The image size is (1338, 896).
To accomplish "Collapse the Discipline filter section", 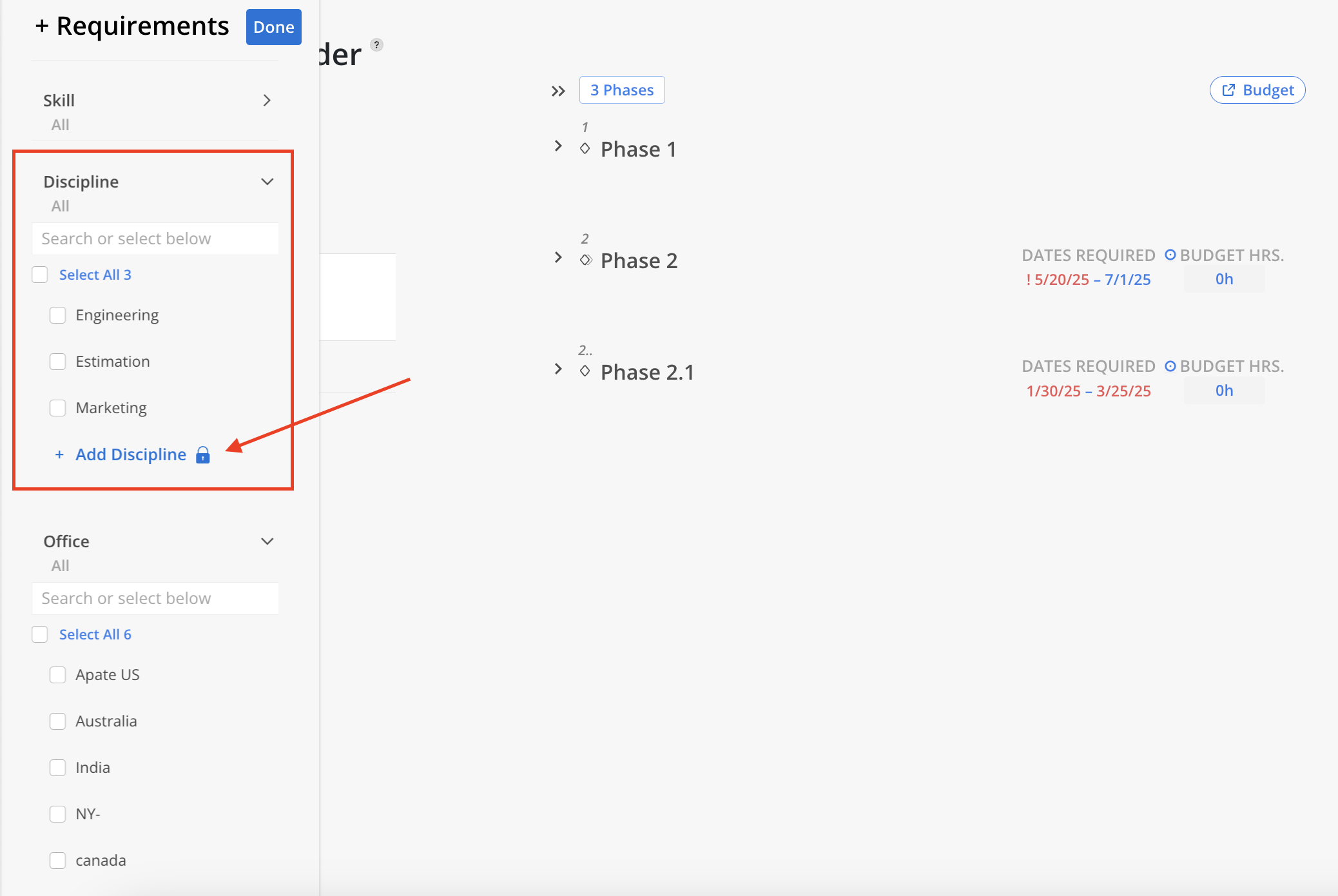I will [267, 182].
